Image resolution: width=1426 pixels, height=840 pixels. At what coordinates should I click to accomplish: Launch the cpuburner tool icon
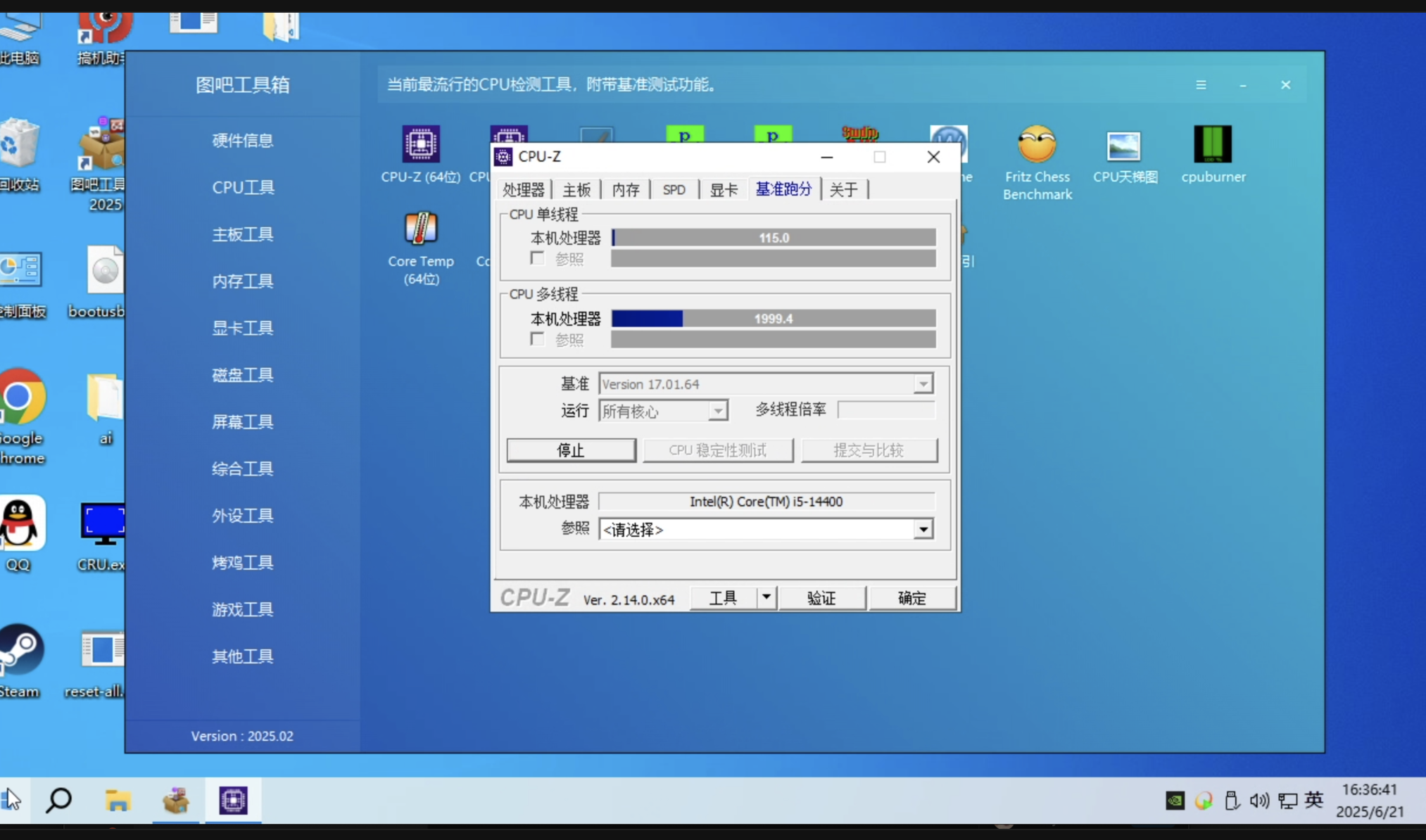[1213, 145]
